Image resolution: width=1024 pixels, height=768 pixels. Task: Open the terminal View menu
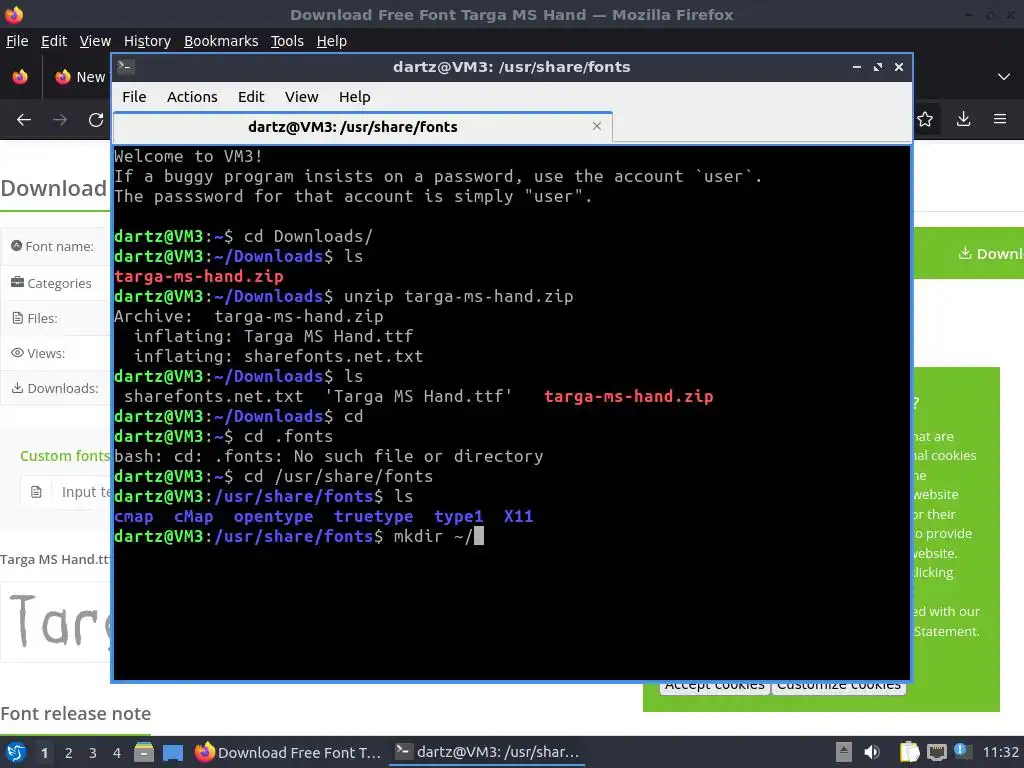tap(301, 97)
